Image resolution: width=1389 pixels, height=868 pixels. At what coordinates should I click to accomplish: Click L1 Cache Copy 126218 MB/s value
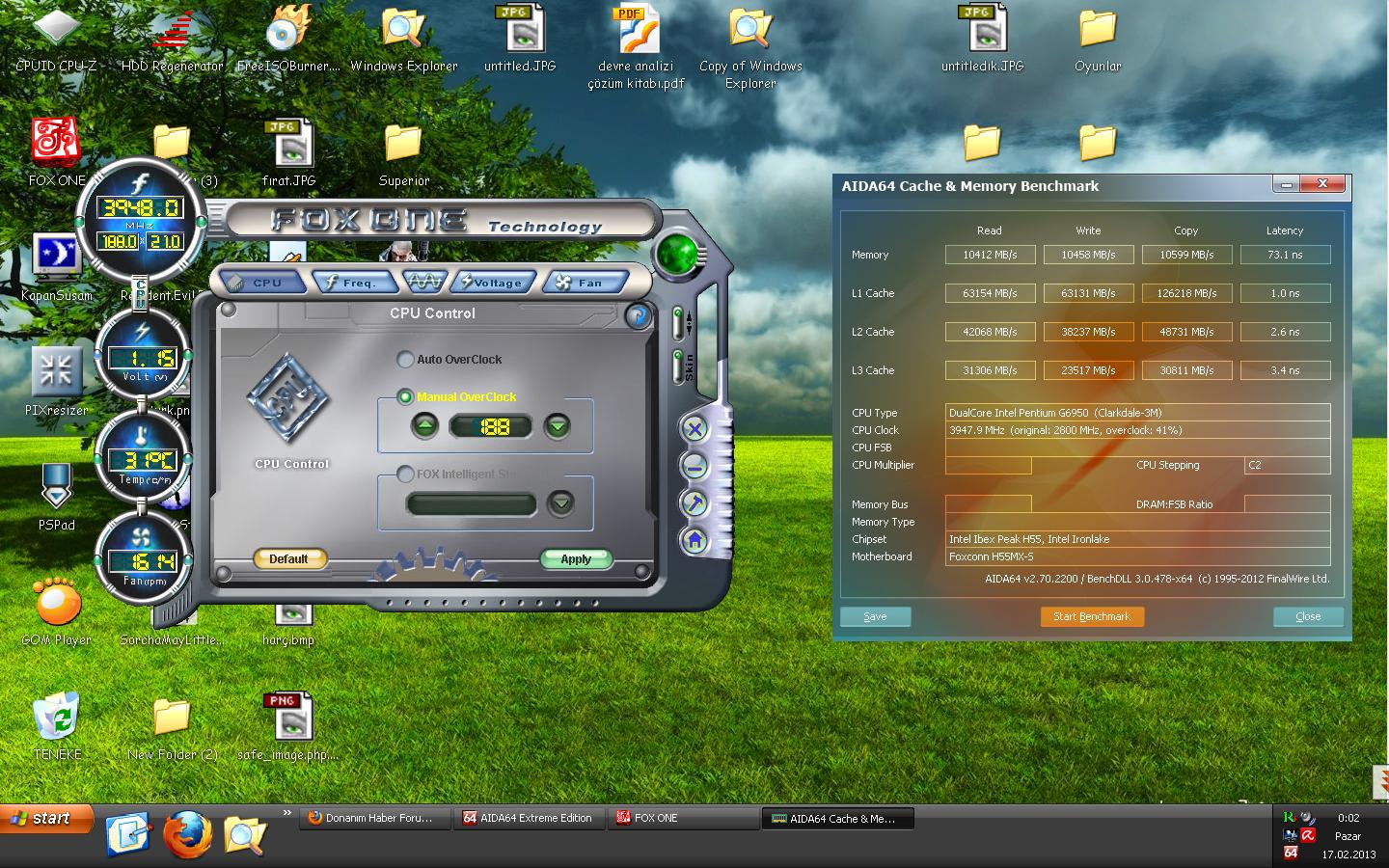click(x=1186, y=293)
